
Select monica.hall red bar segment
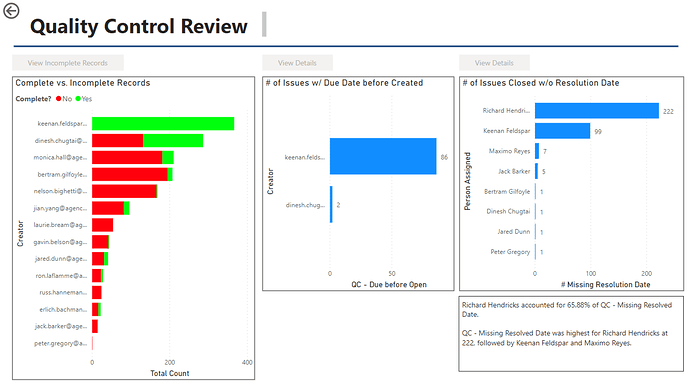click(127, 158)
